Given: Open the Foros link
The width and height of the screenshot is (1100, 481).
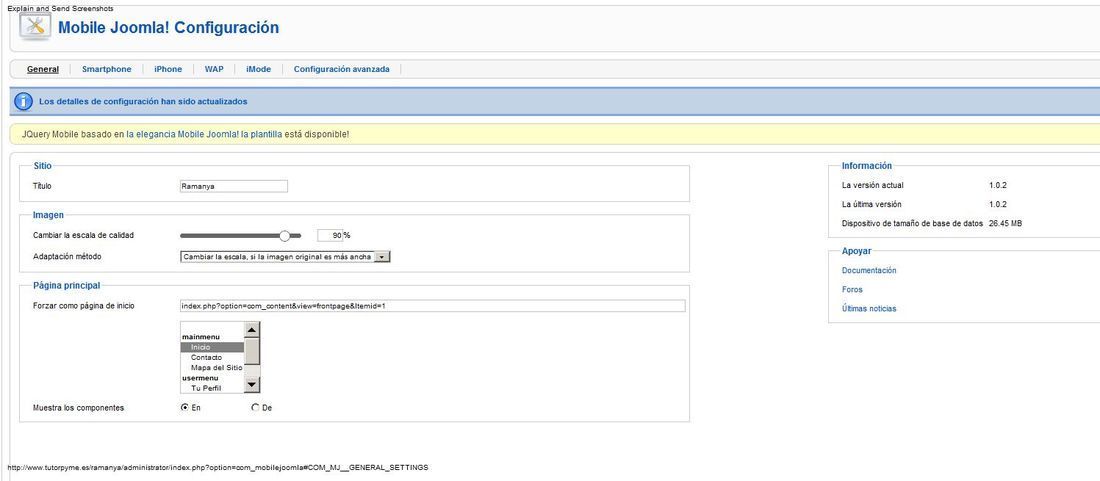Looking at the screenshot, I should (x=852, y=290).
